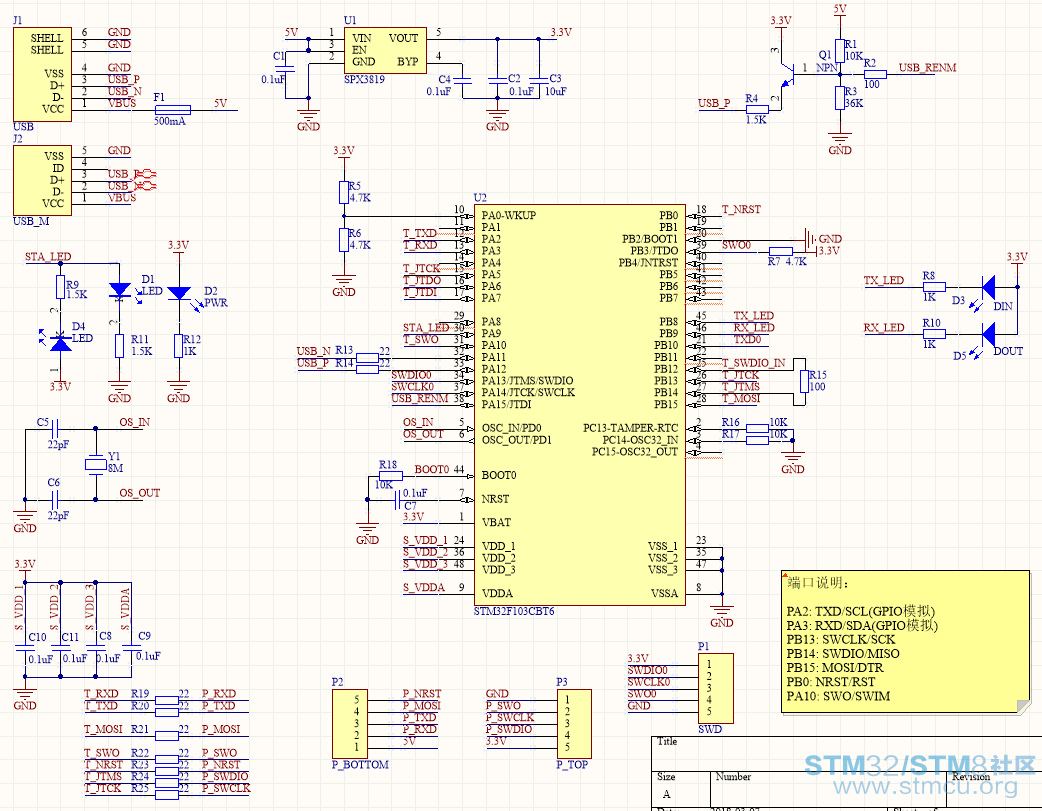Click the OS_OUT label beside C6

pos(140,493)
